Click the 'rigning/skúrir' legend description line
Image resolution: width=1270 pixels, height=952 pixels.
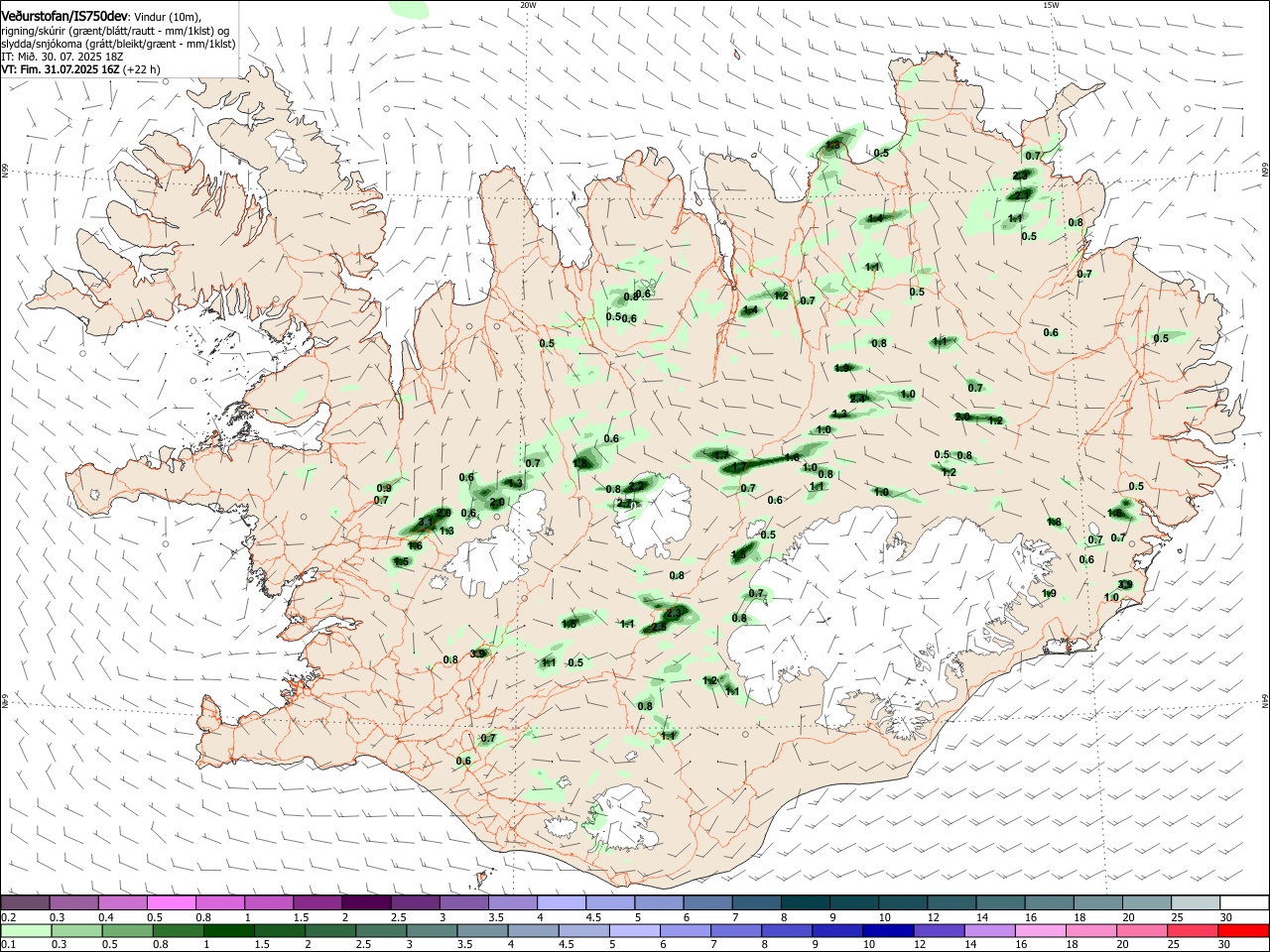[115, 31]
